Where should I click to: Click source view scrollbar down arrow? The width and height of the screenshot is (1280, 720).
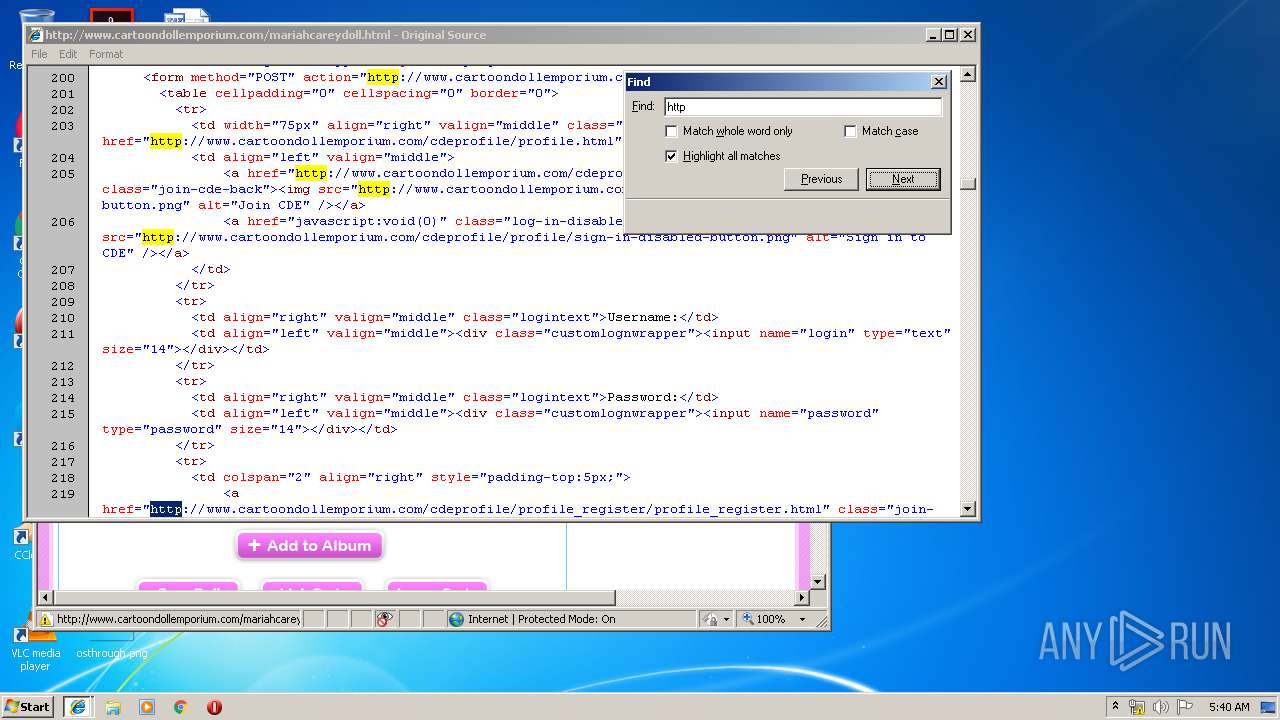click(x=967, y=509)
